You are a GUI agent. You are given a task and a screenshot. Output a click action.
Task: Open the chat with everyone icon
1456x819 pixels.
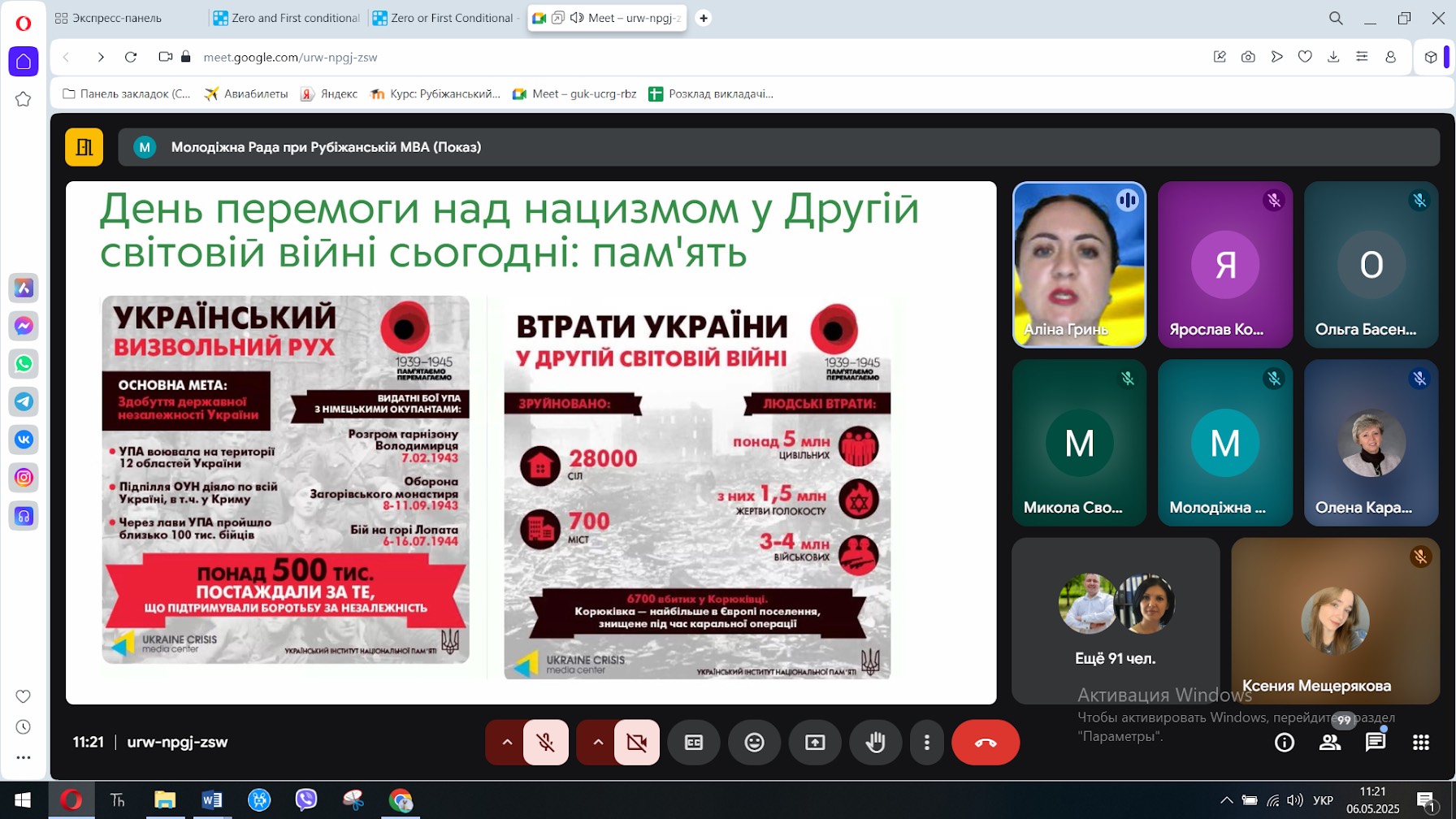click(1376, 742)
